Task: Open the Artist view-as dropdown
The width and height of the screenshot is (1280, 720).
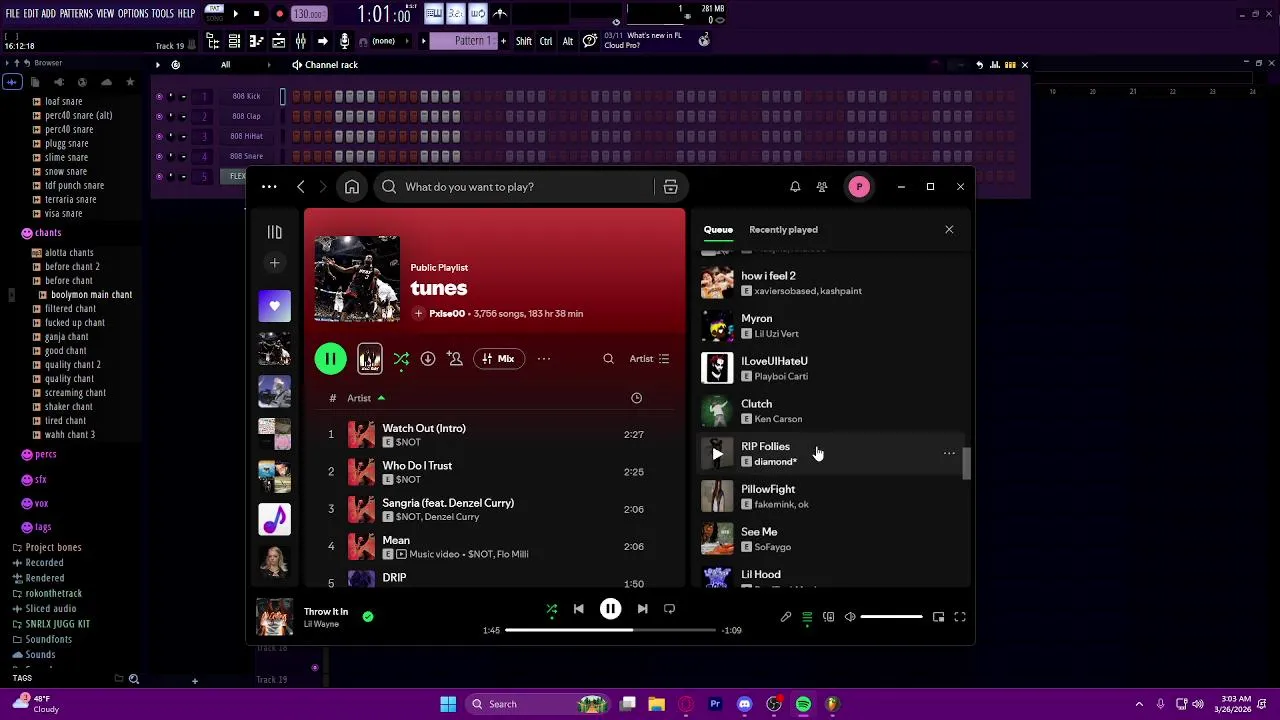Action: (649, 359)
